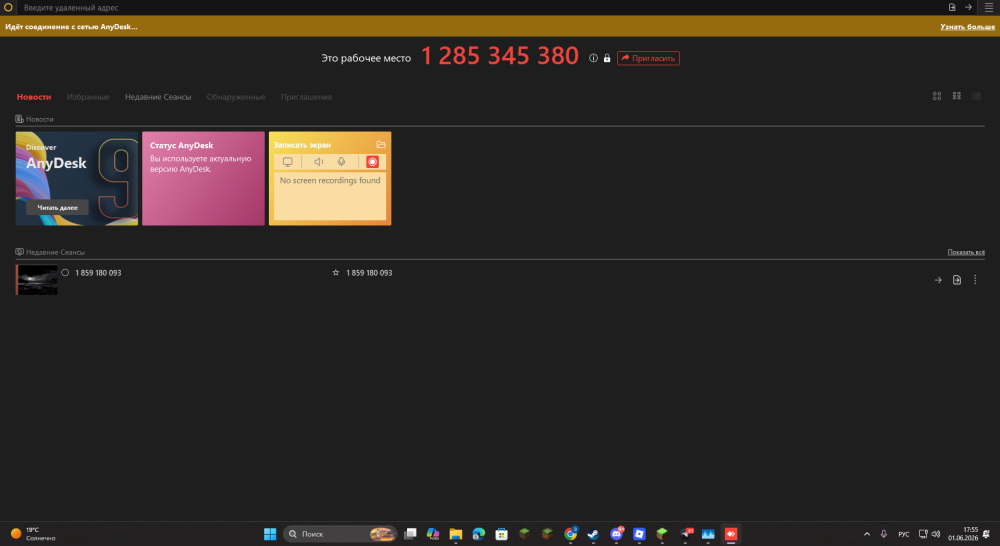Toggle microphone in the recording card

341,162
